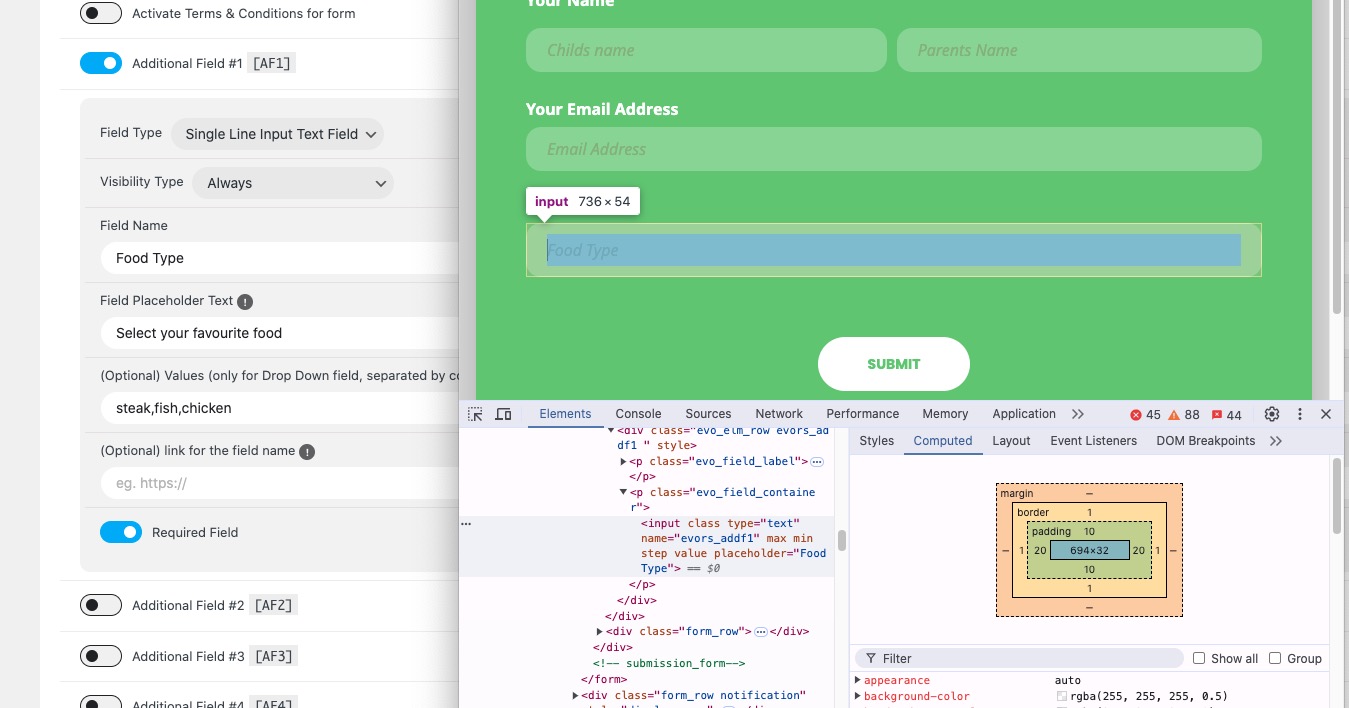Image resolution: width=1349 pixels, height=708 pixels.
Task: Toggle Activate Terms & Conditions switch
Action: point(101,13)
